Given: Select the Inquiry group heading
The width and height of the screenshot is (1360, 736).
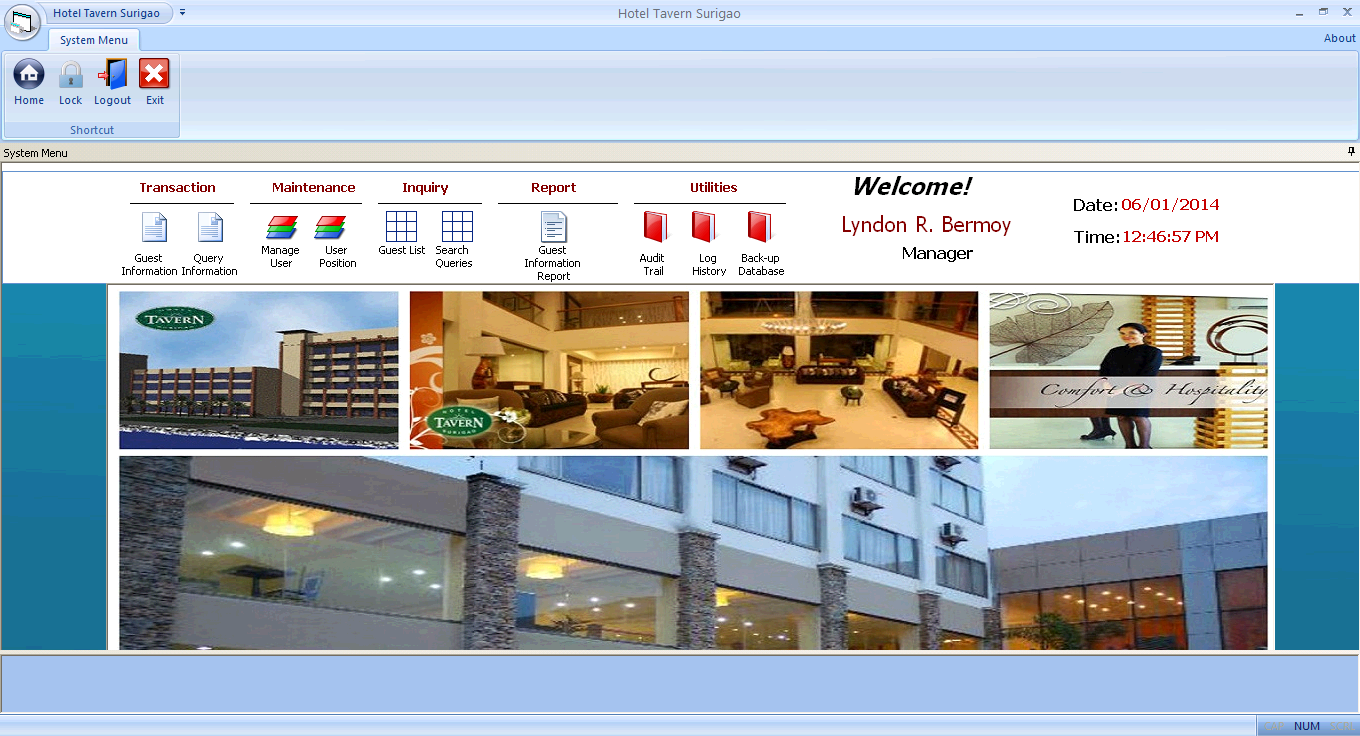Looking at the screenshot, I should pos(426,188).
